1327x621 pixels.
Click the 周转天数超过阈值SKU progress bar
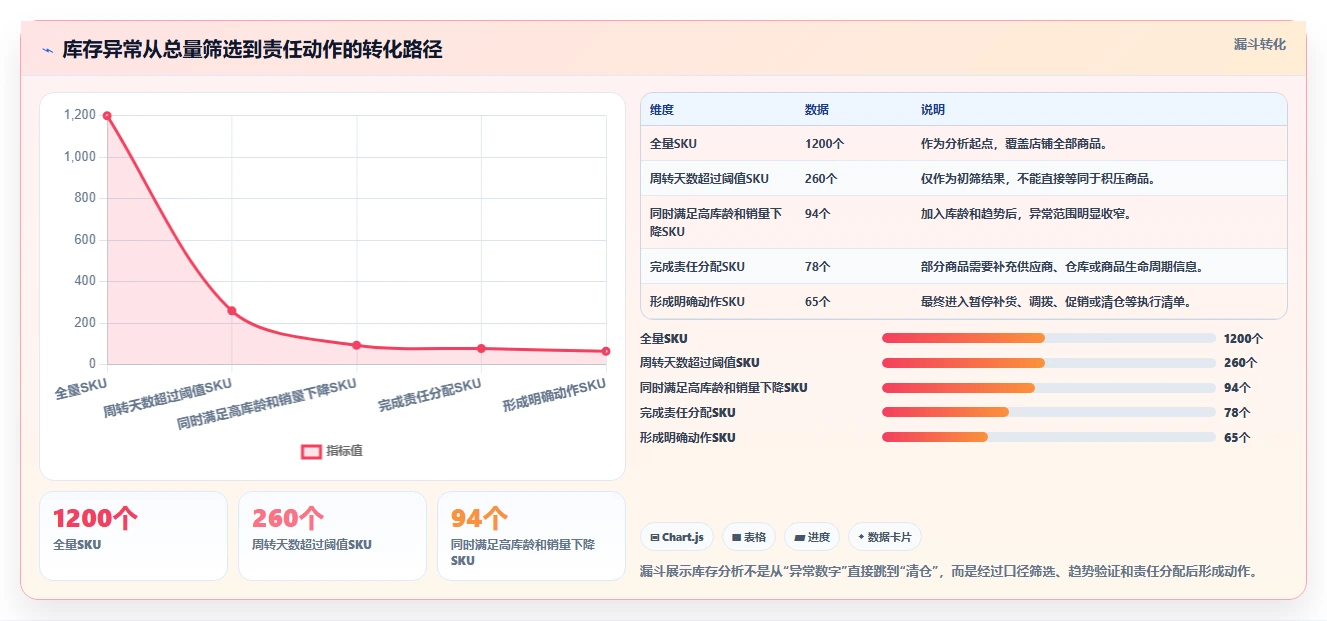coord(1049,363)
